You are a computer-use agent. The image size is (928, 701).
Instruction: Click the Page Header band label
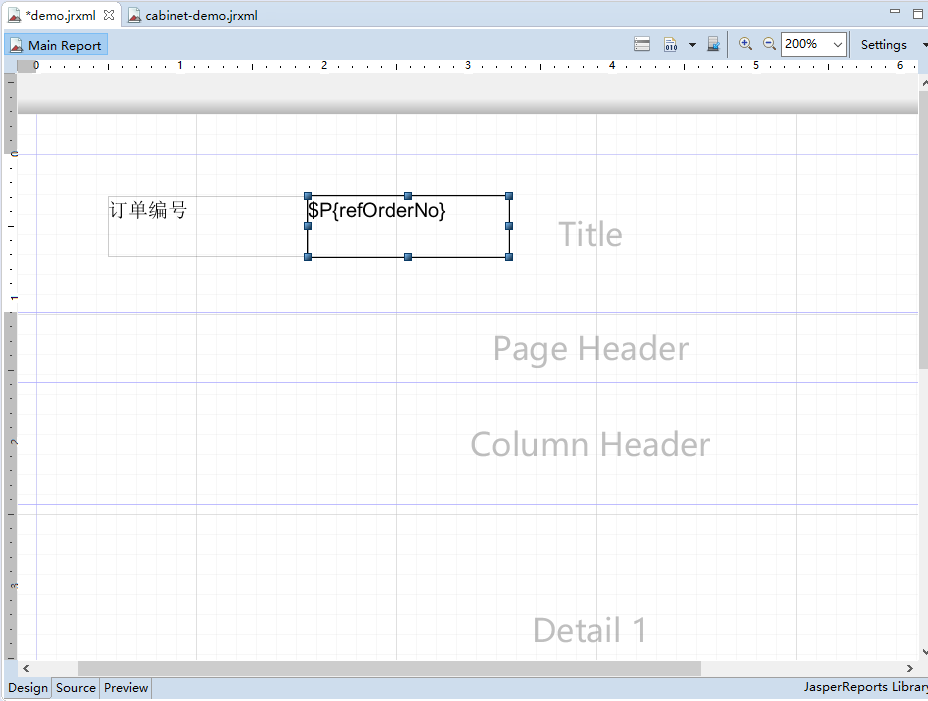tap(591, 348)
